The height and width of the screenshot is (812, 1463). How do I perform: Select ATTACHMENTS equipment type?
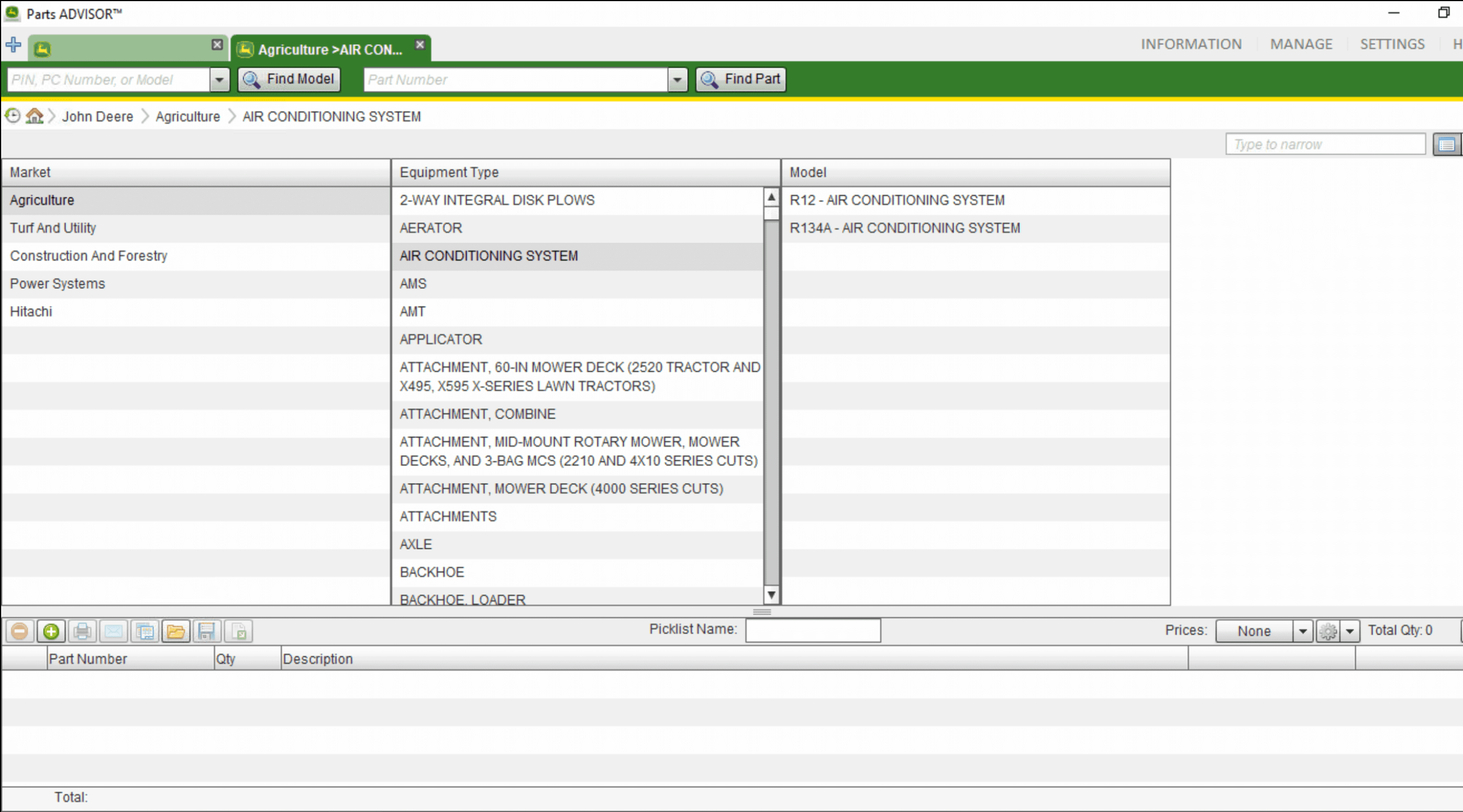577,517
